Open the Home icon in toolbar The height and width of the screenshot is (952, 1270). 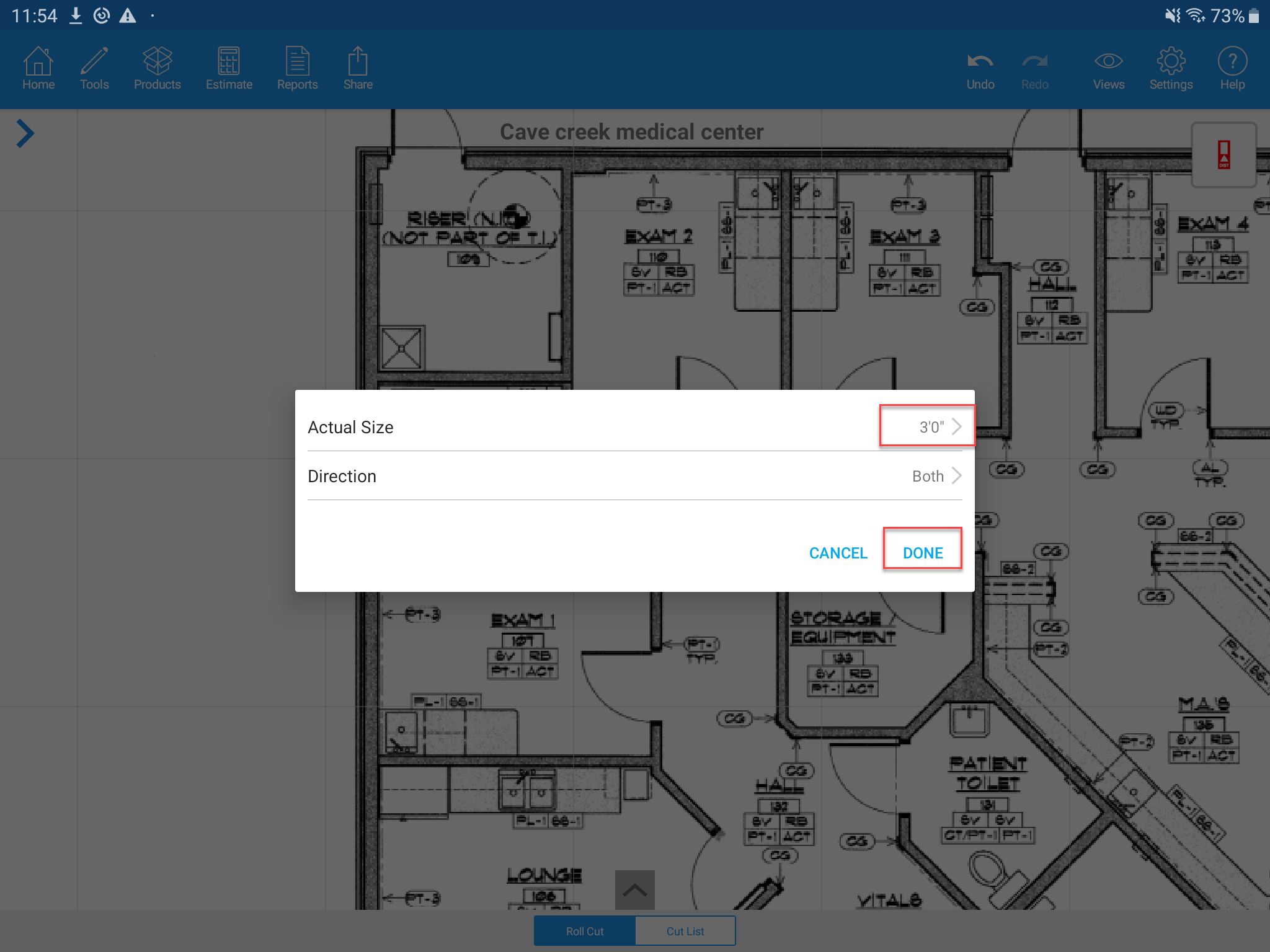(38, 68)
